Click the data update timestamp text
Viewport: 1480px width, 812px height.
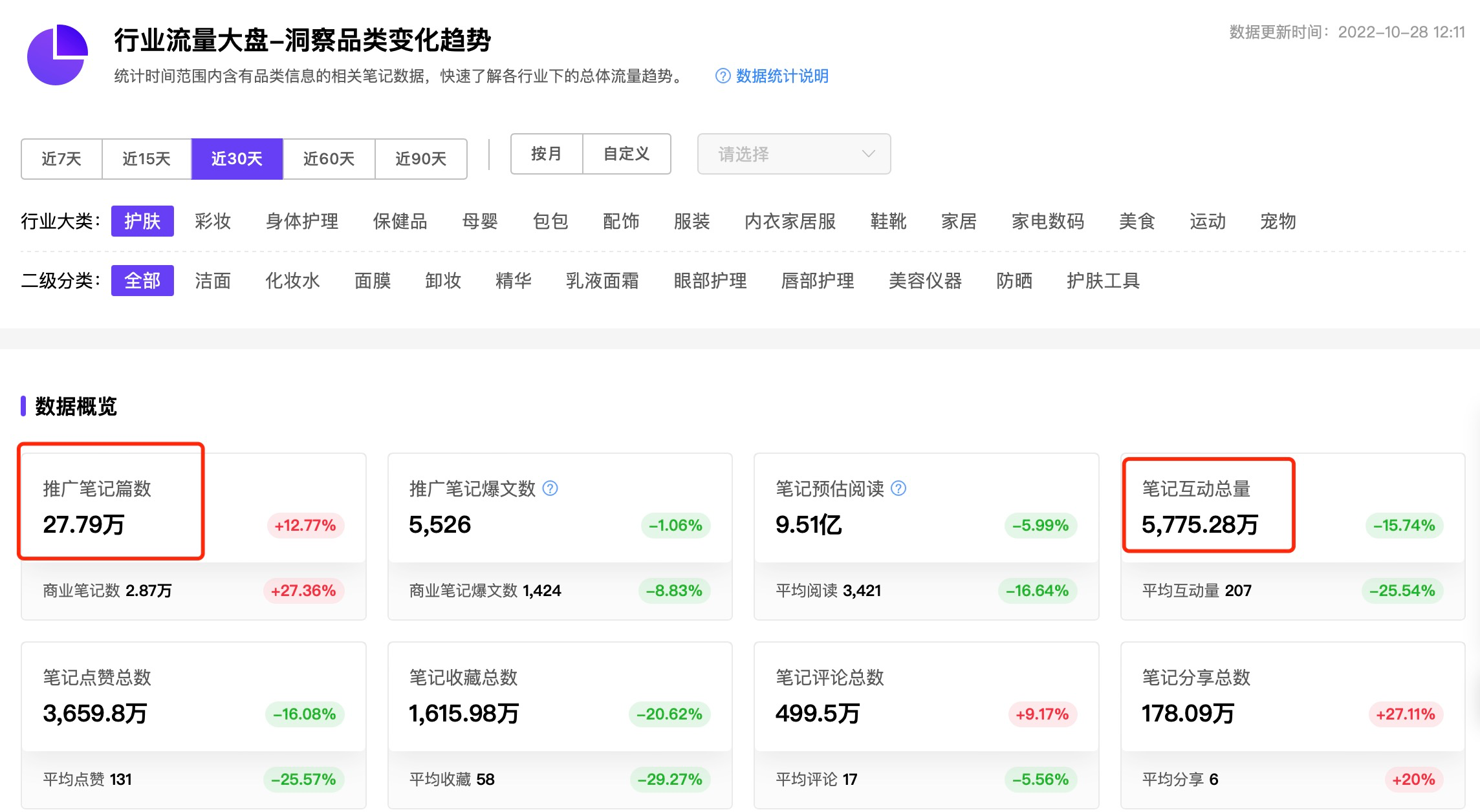[x=1347, y=32]
